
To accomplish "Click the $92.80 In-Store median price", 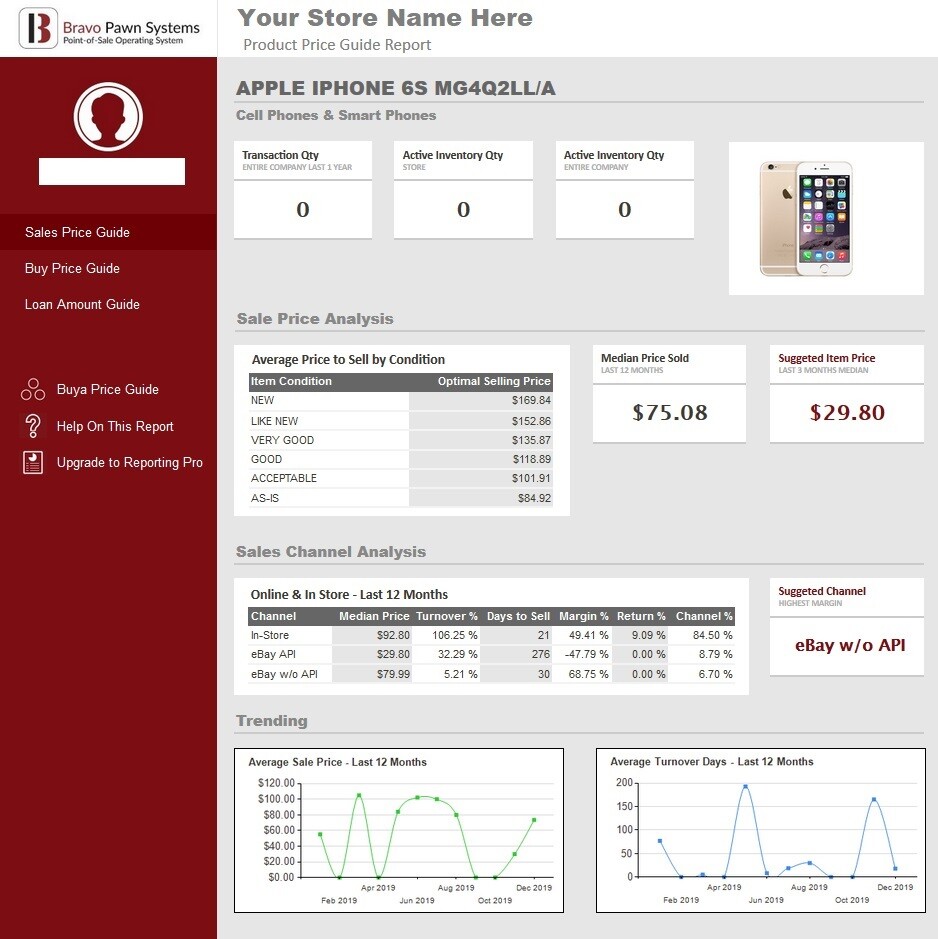I will tap(393, 635).
